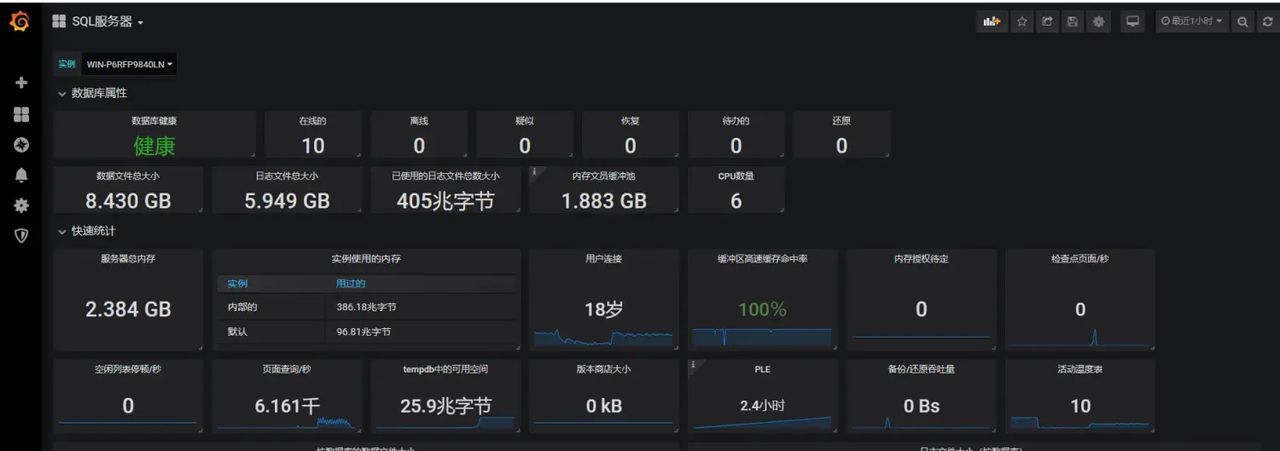
Task: Click the 96.81兆字节 table cell
Action: point(363,331)
